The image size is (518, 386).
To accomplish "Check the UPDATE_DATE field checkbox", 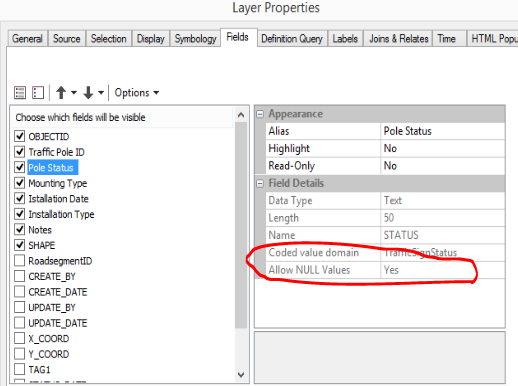I will click(20, 323).
